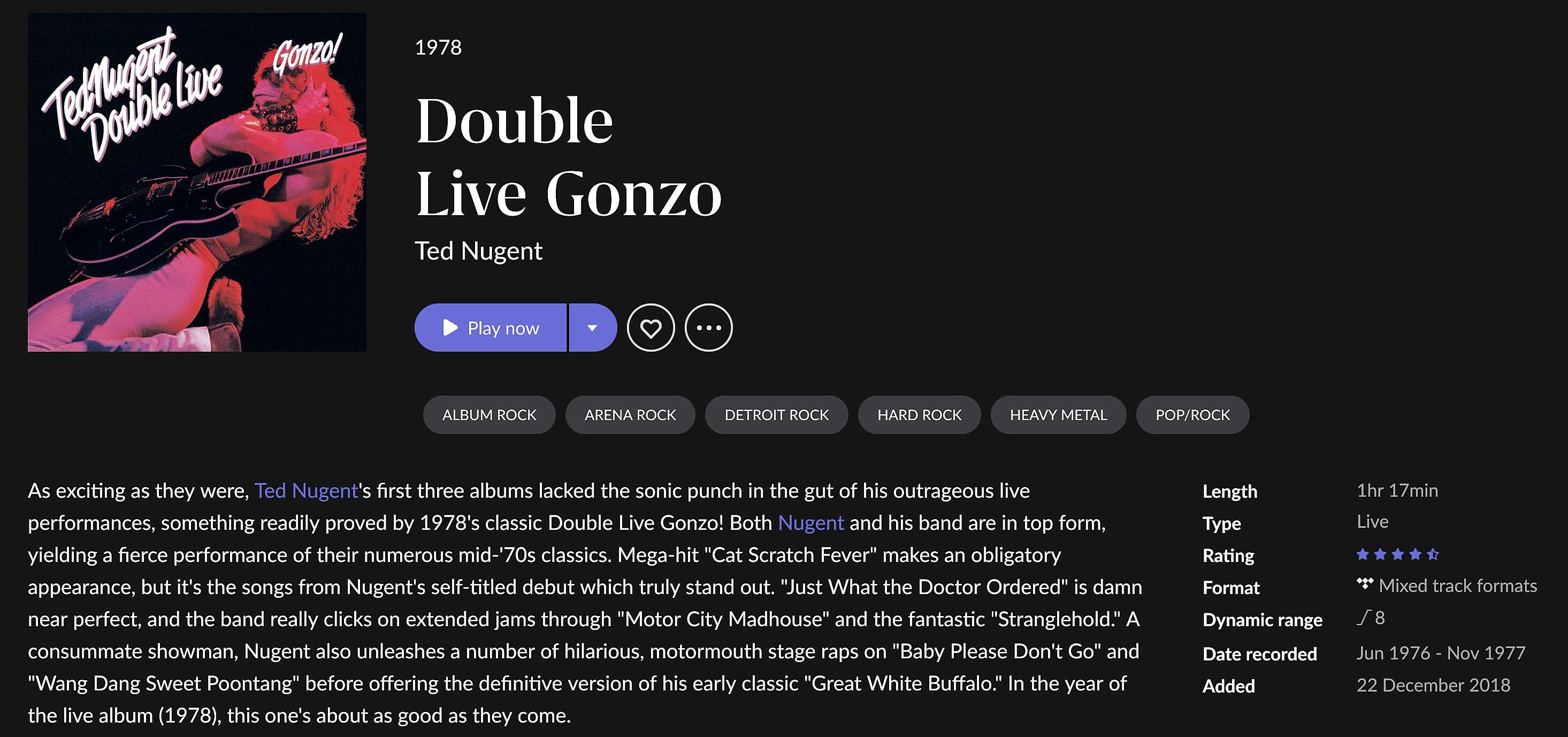The width and height of the screenshot is (1568, 737).
Task: Click the heart favorite icon
Action: pos(651,328)
